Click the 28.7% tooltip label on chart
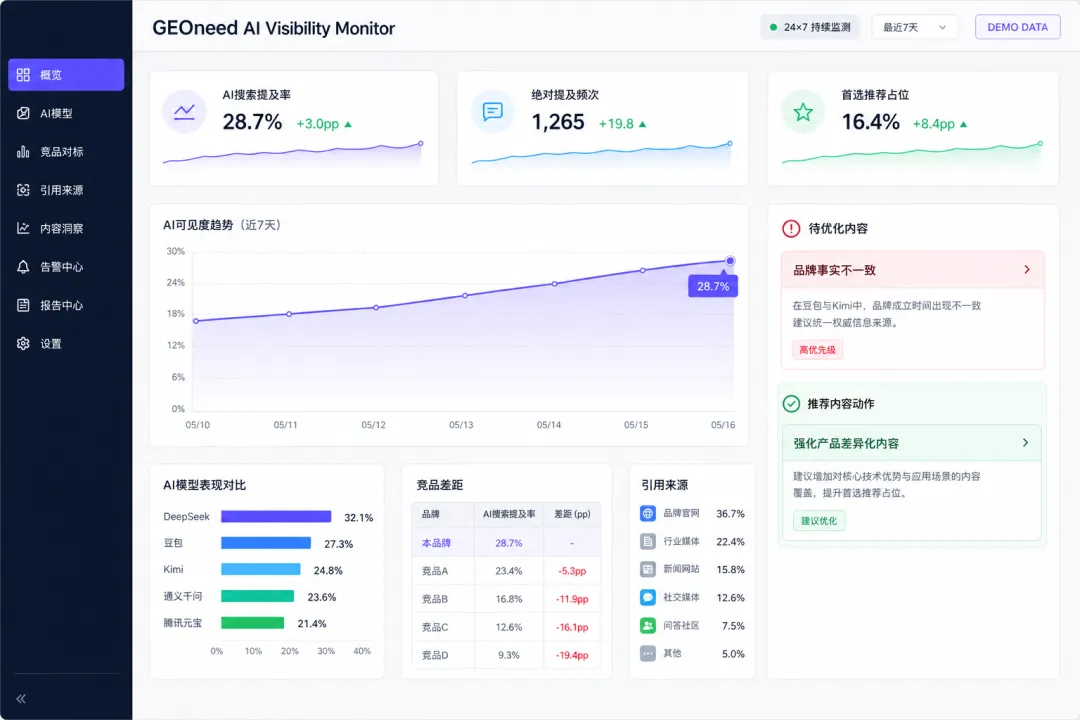The image size is (1080, 720). tap(713, 286)
